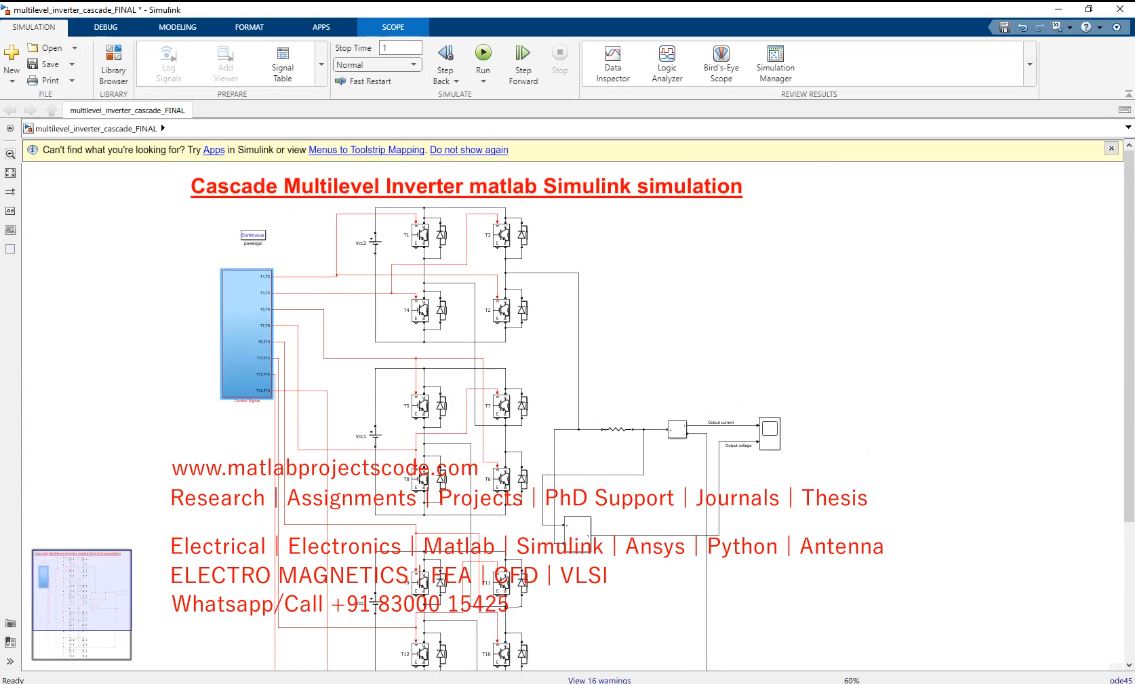The height and width of the screenshot is (684, 1135).
Task: Click the explorer bar icon above the chevrons
Action: [x=10, y=642]
